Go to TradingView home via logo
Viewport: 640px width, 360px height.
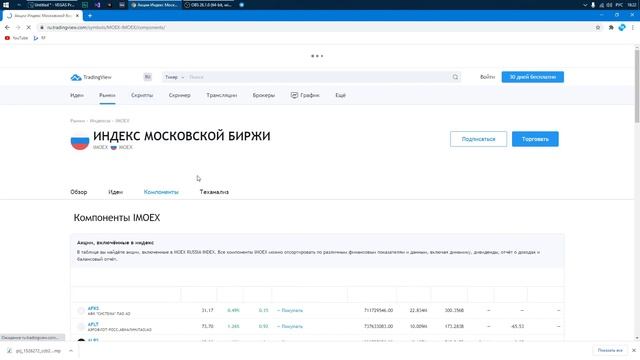click(x=91, y=77)
